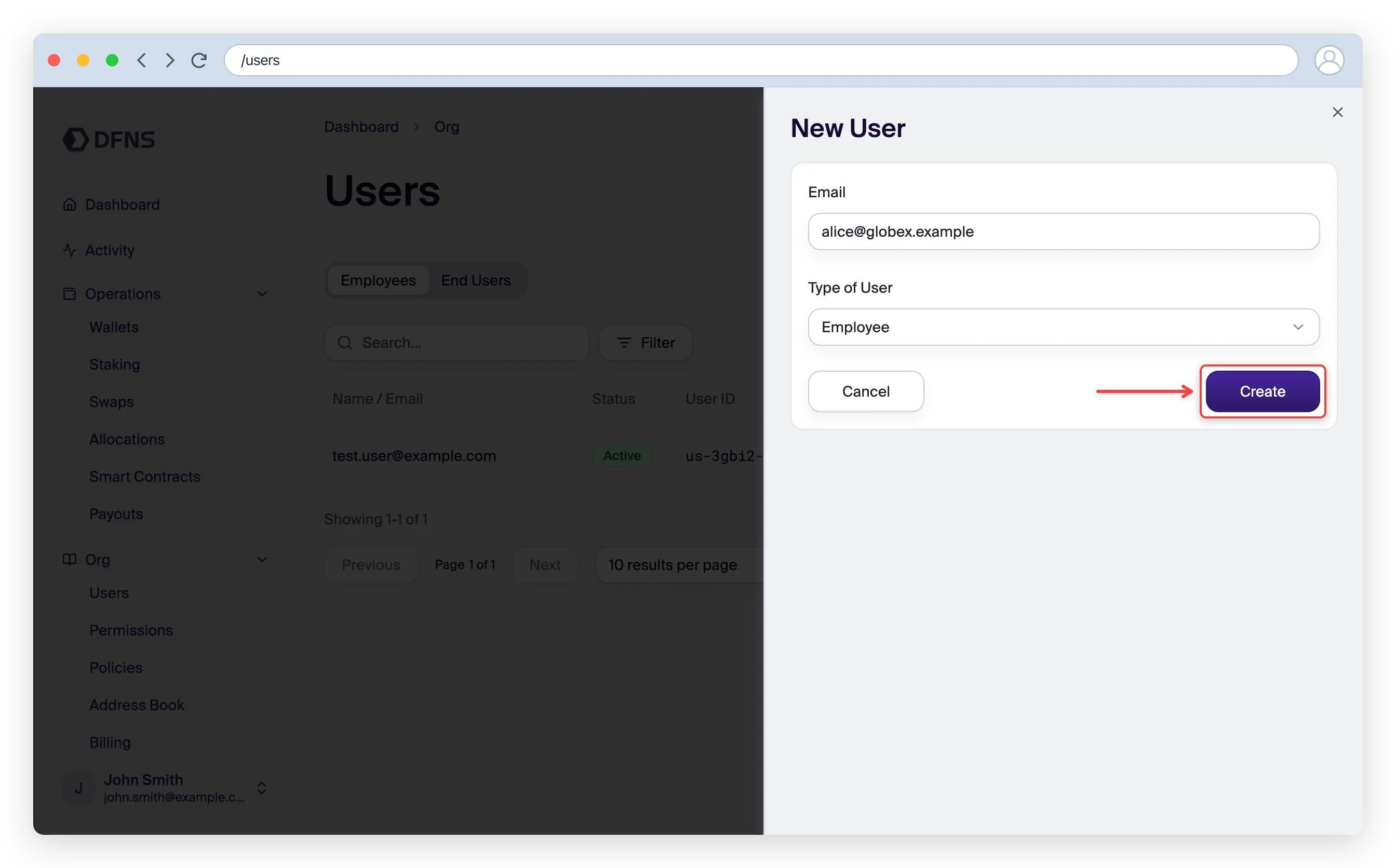Select Users under Org in sidebar

[109, 592]
